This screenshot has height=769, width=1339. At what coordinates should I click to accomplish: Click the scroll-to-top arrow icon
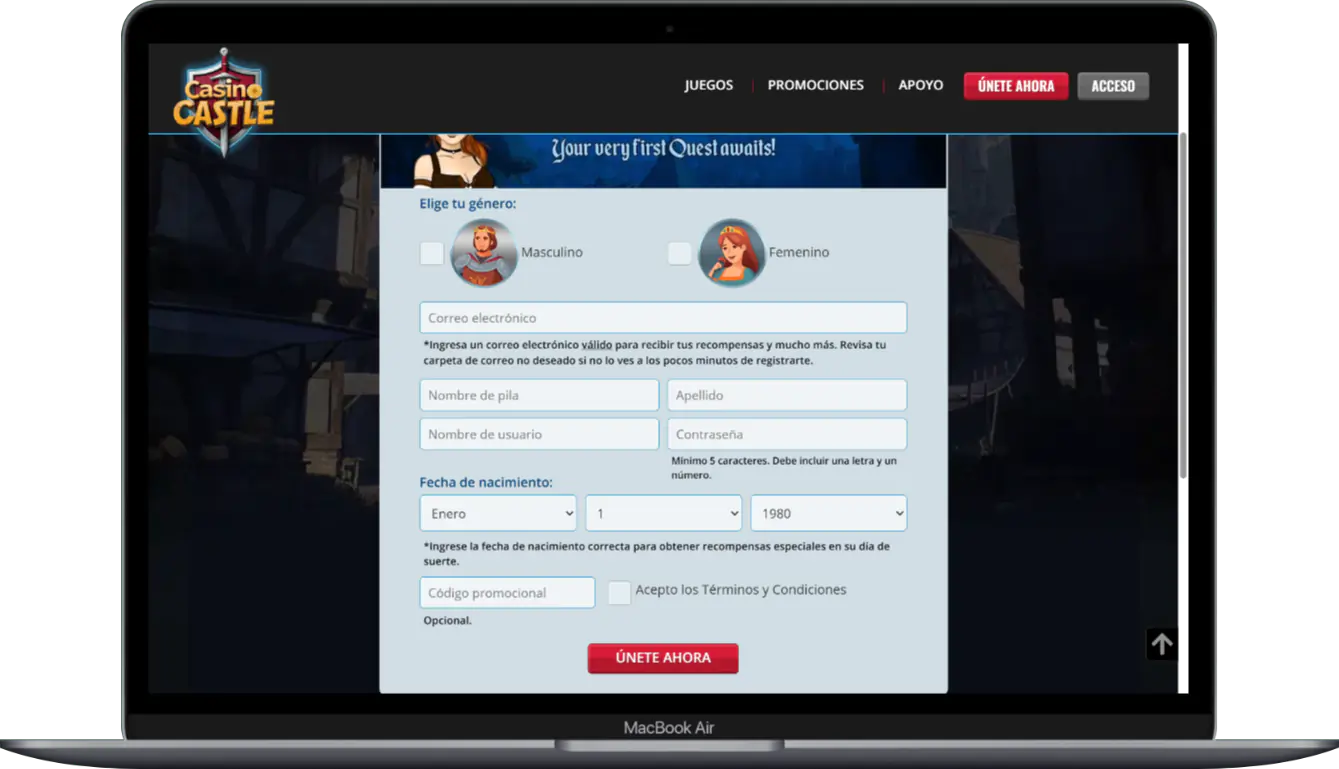[x=1161, y=645]
